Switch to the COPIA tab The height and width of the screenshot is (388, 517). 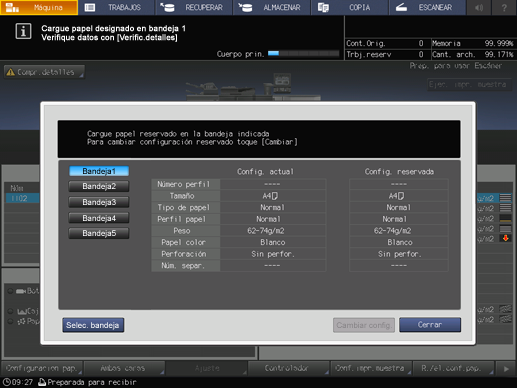coord(350,7)
